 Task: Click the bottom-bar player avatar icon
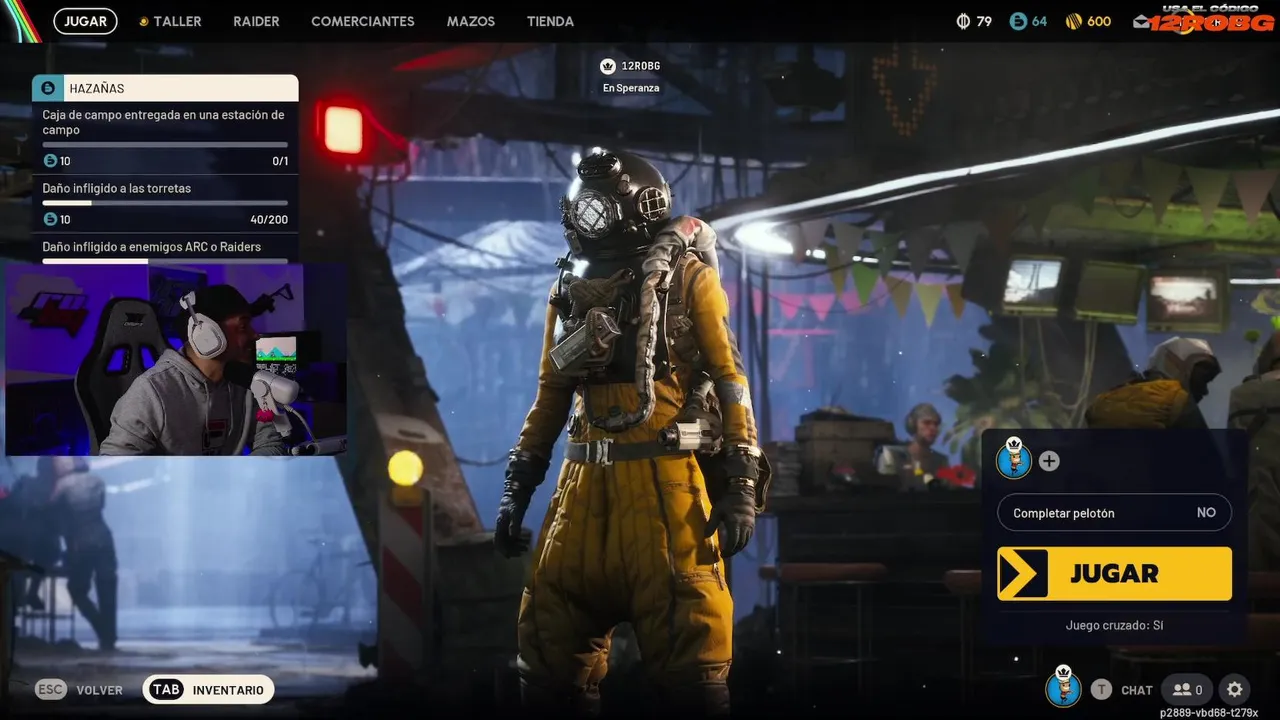point(1064,687)
